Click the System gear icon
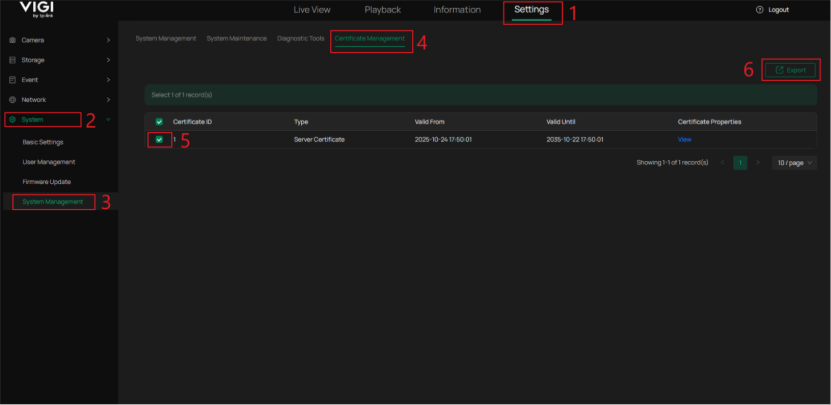Viewport: 831px width, 405px height. 12,120
